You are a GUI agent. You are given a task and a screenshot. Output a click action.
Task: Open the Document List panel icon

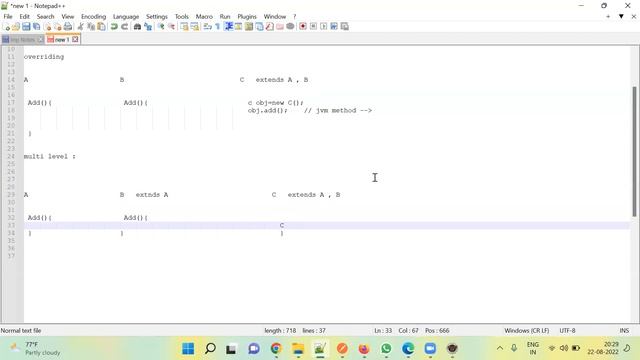259,27
